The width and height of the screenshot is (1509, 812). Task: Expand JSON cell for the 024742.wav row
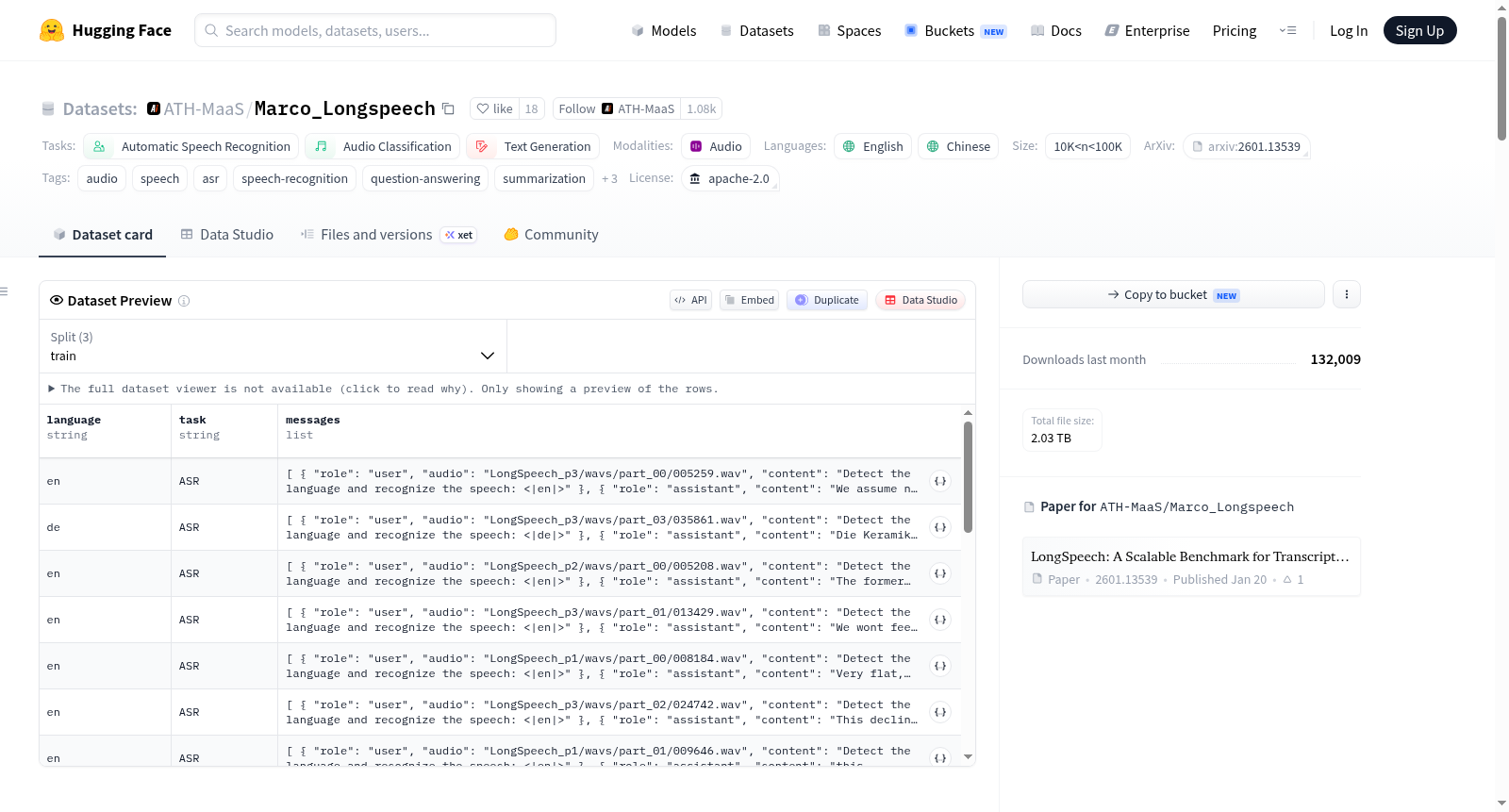point(940,712)
